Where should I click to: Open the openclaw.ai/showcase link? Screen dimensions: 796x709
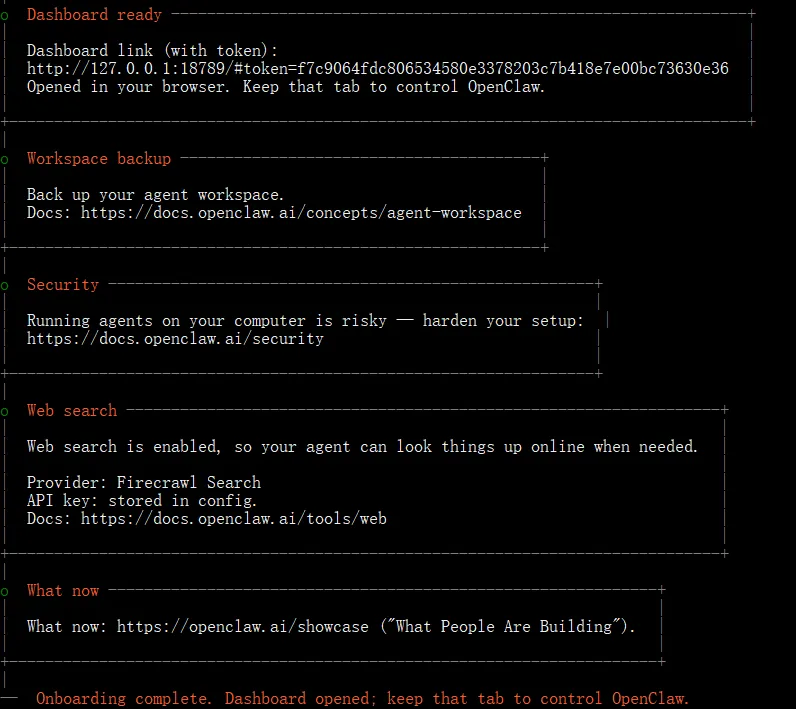243,627
